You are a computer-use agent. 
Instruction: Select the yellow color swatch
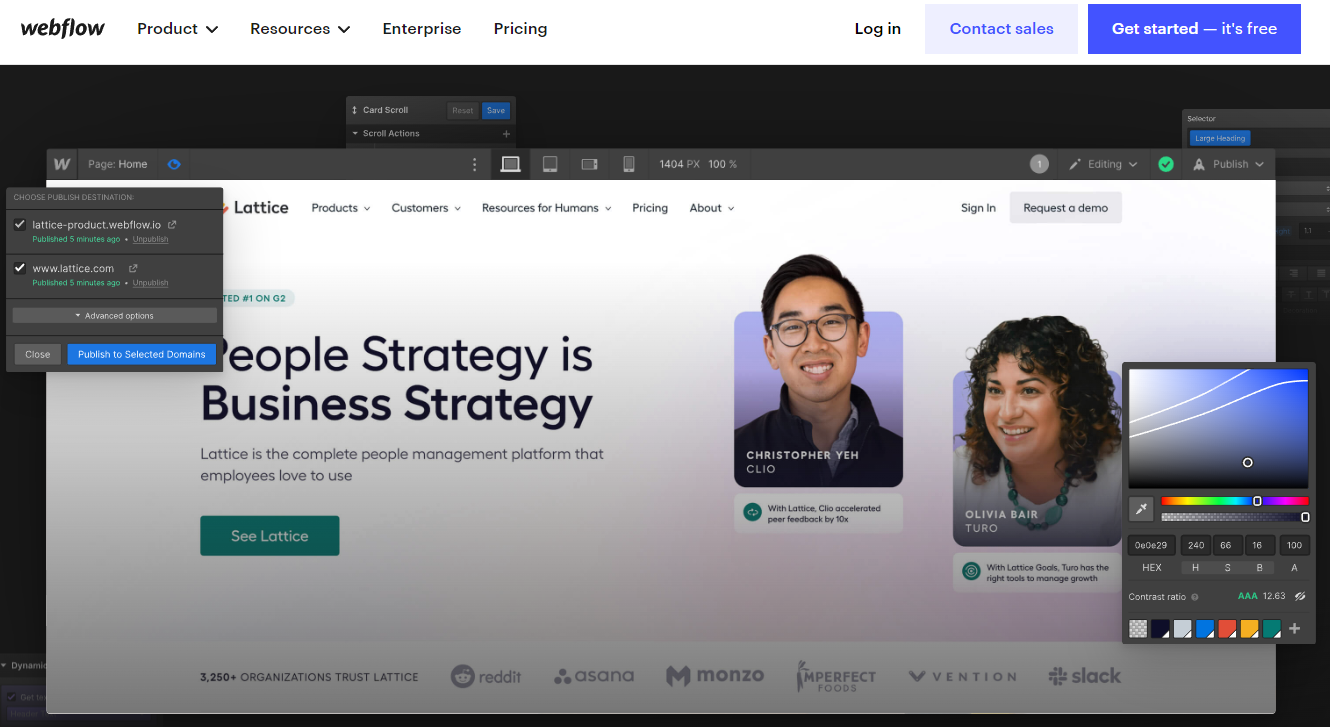pyautogui.click(x=1249, y=629)
